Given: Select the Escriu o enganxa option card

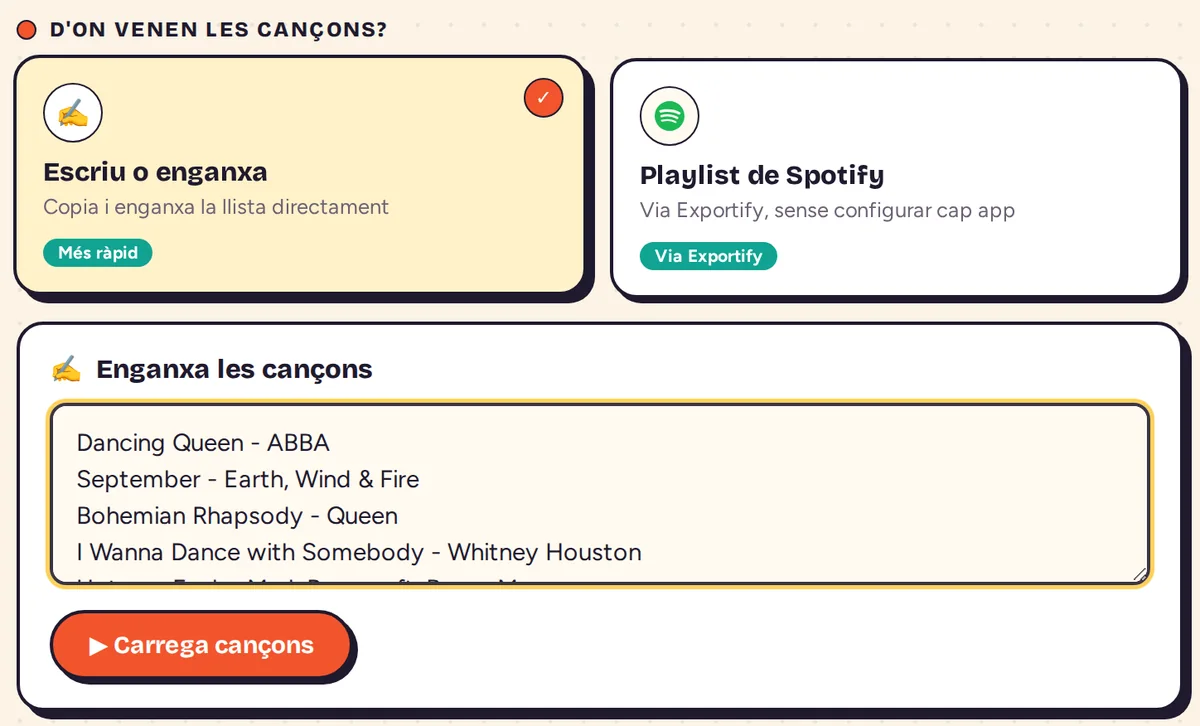Looking at the screenshot, I should (x=299, y=175).
